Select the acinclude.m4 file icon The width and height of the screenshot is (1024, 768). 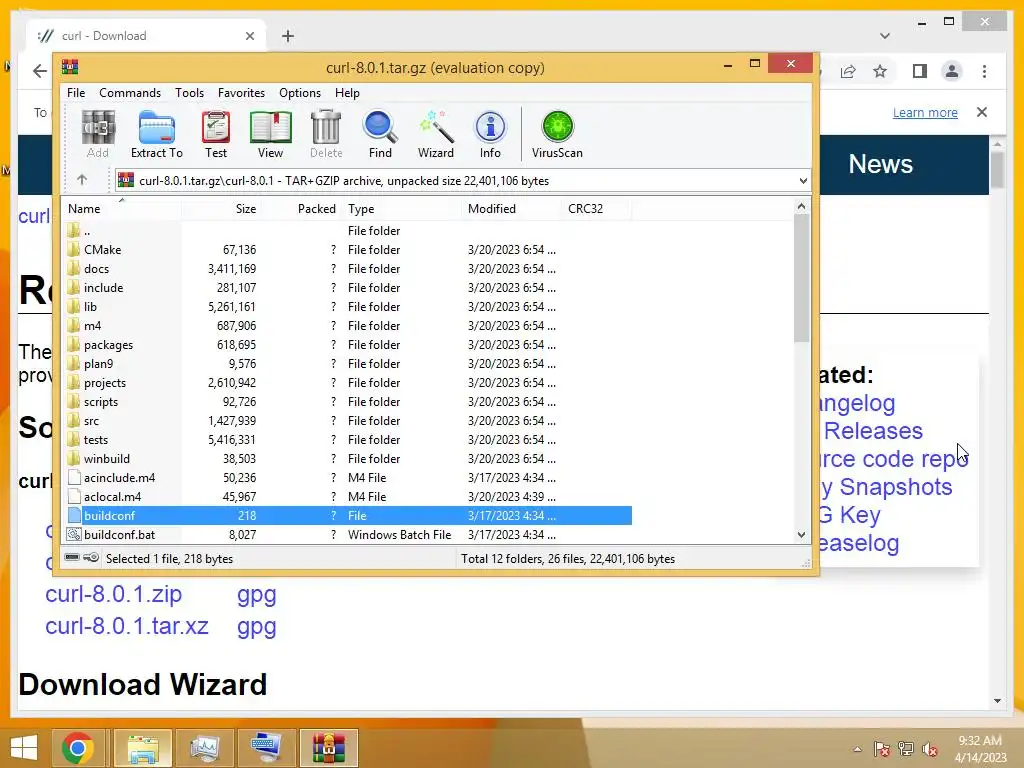[x=74, y=477]
